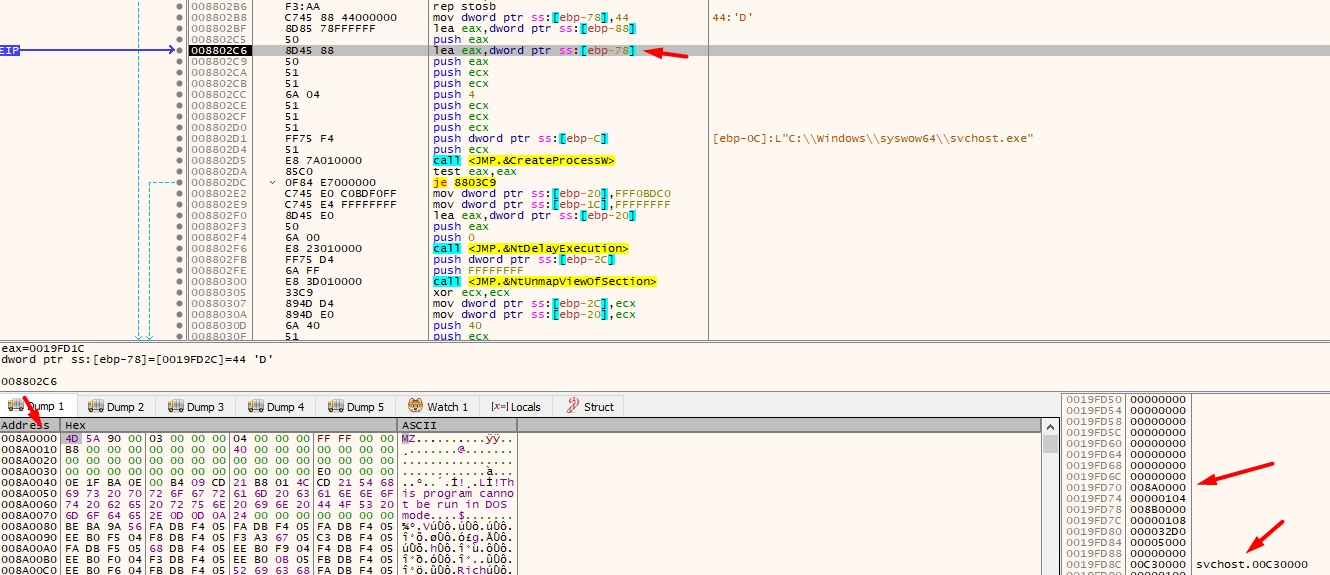
Task: Select the rep stosb instruction
Action: click(x=464, y=7)
